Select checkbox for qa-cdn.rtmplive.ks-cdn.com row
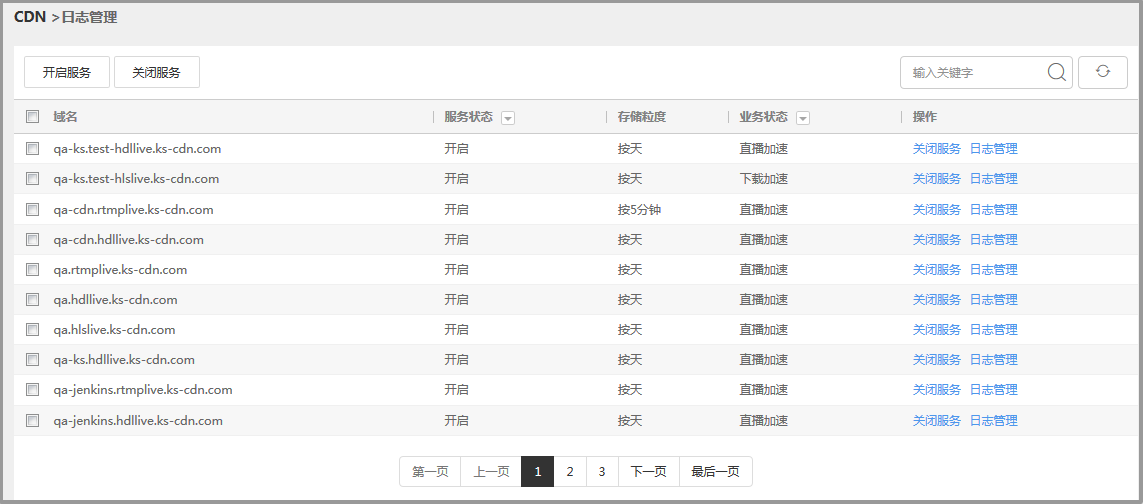This screenshot has height=504, width=1143. click(33, 209)
